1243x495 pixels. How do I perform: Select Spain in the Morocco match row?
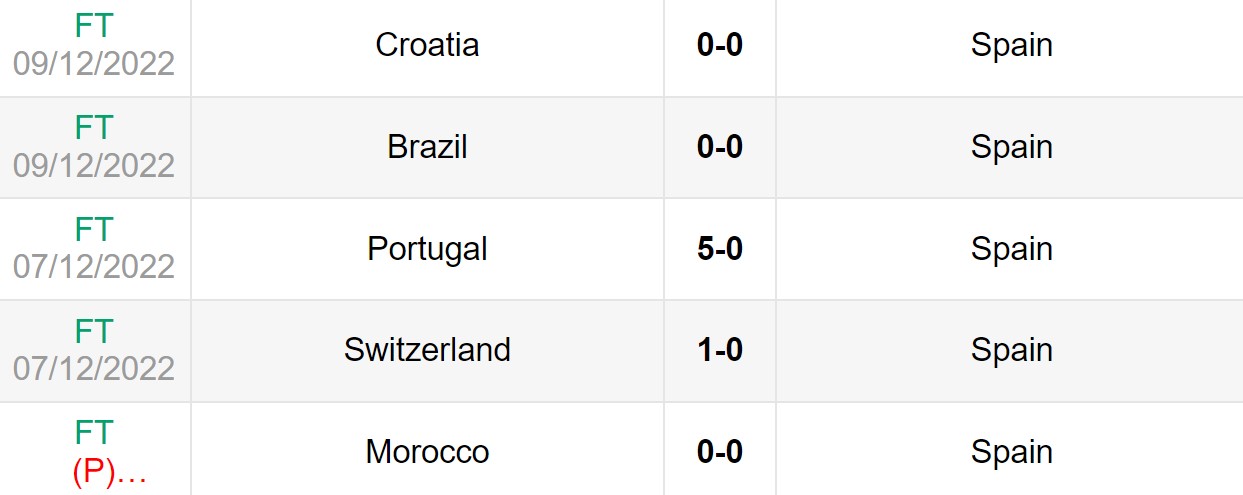1011,452
